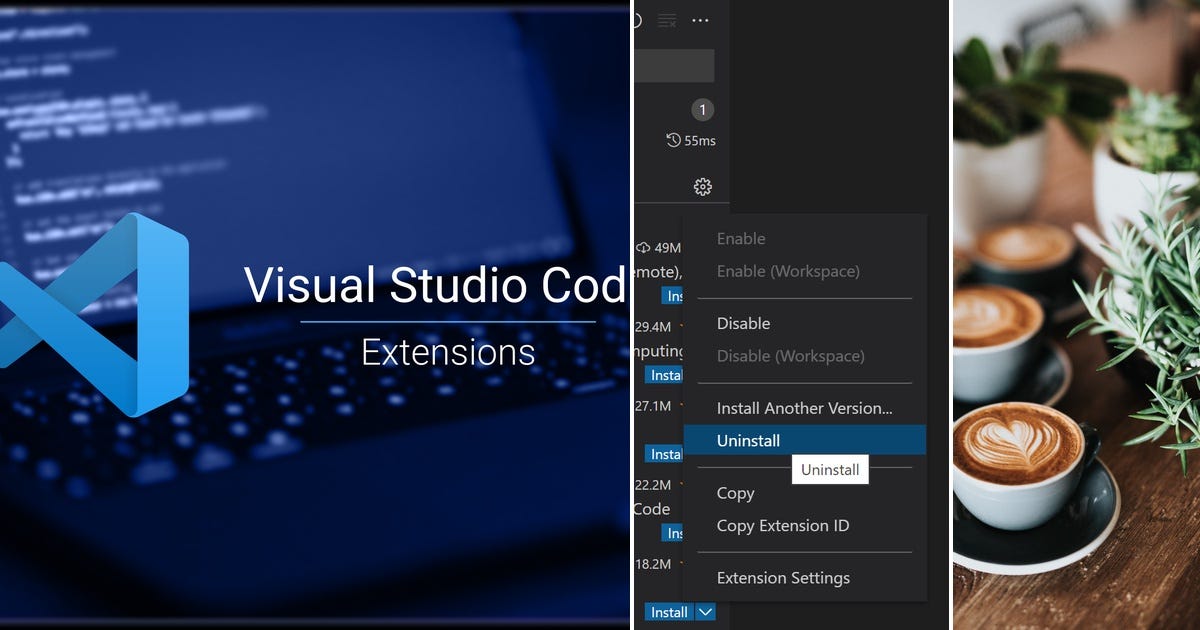Click the activation time history icon

point(673,140)
